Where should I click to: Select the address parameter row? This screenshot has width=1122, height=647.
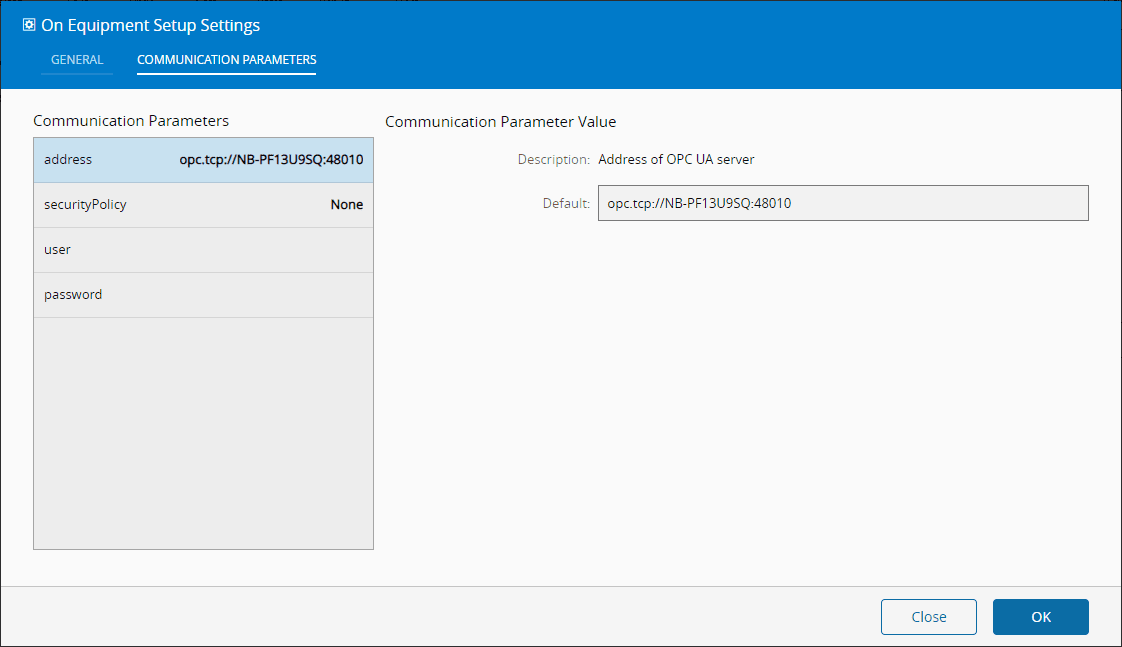pos(203,160)
